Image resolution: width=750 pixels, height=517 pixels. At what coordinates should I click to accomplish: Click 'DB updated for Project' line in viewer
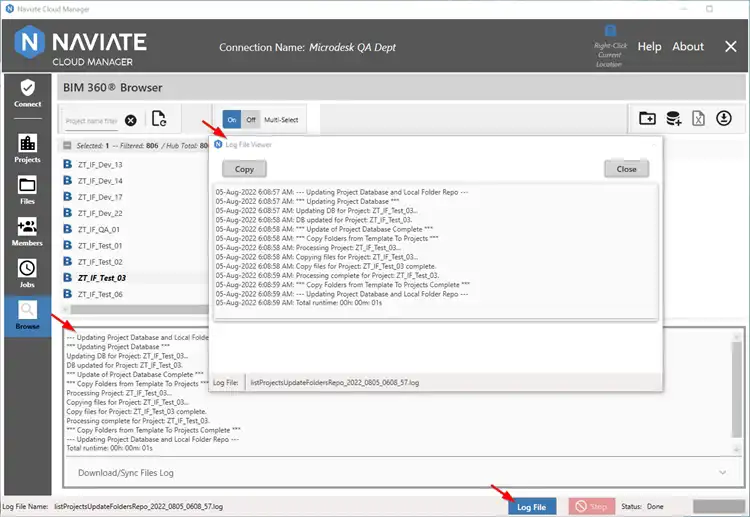point(313,220)
